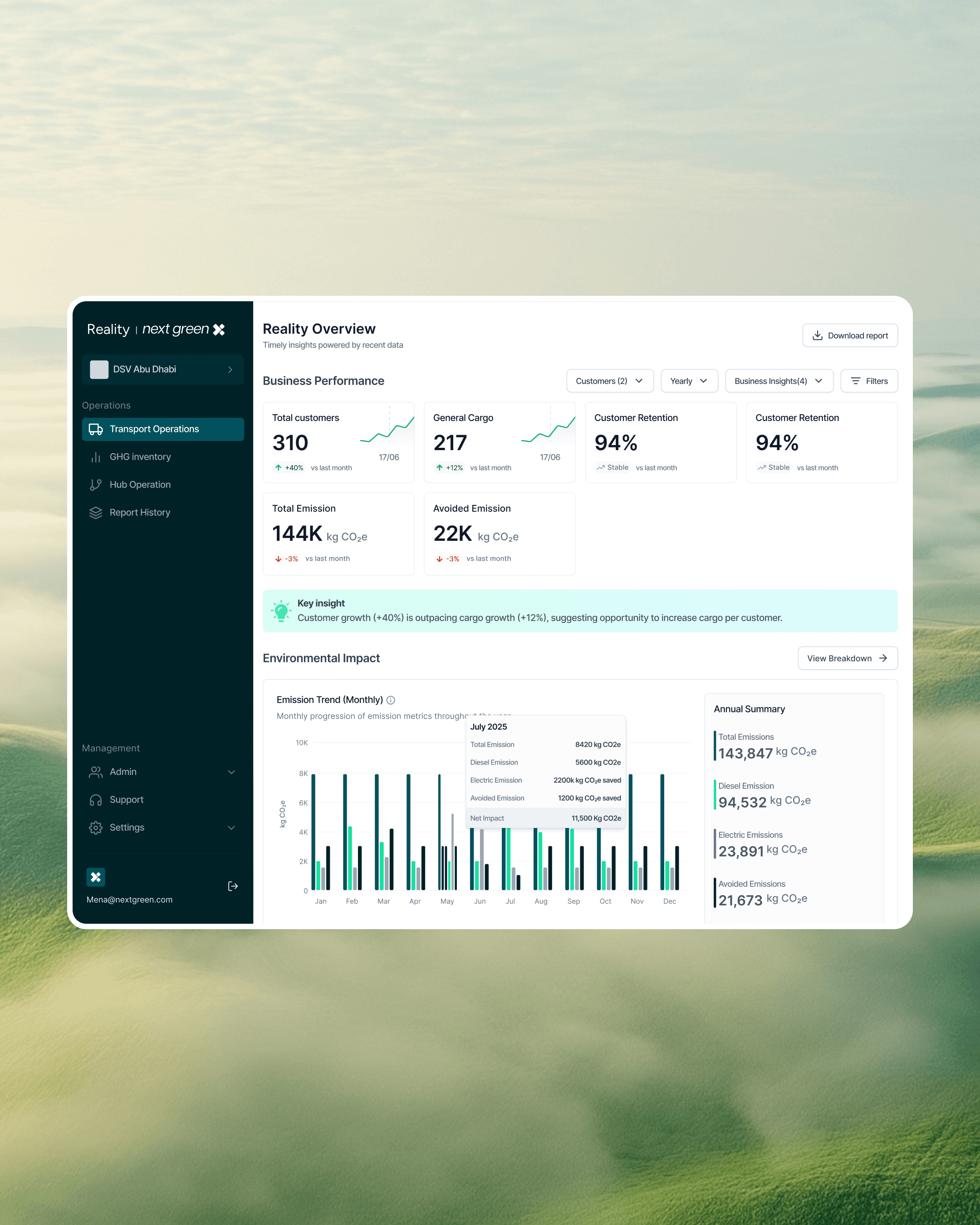This screenshot has width=980, height=1225.
Task: Open the Customers (2) dropdown
Action: [x=610, y=381]
